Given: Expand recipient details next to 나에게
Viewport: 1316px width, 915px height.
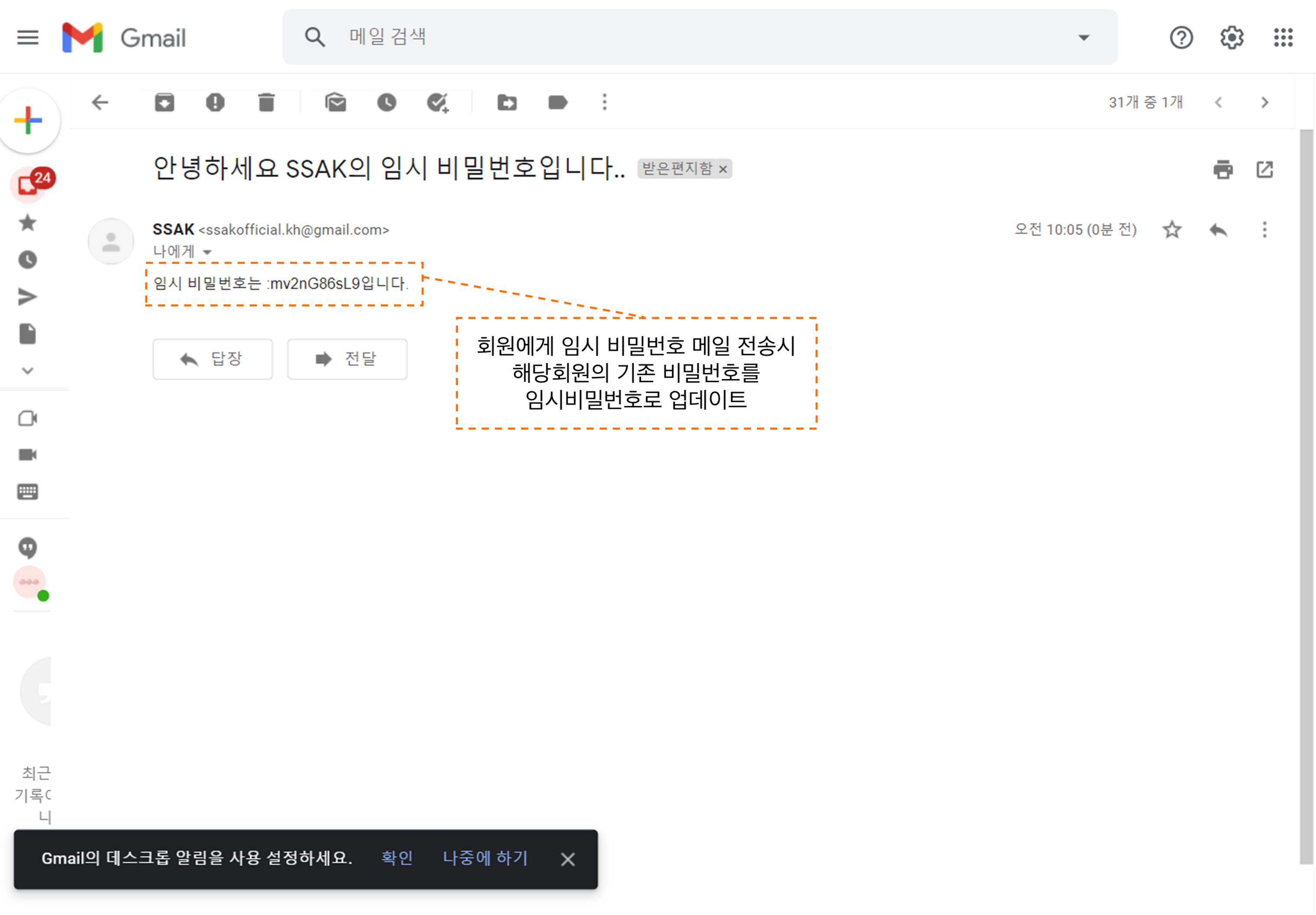Looking at the screenshot, I should pos(207,252).
